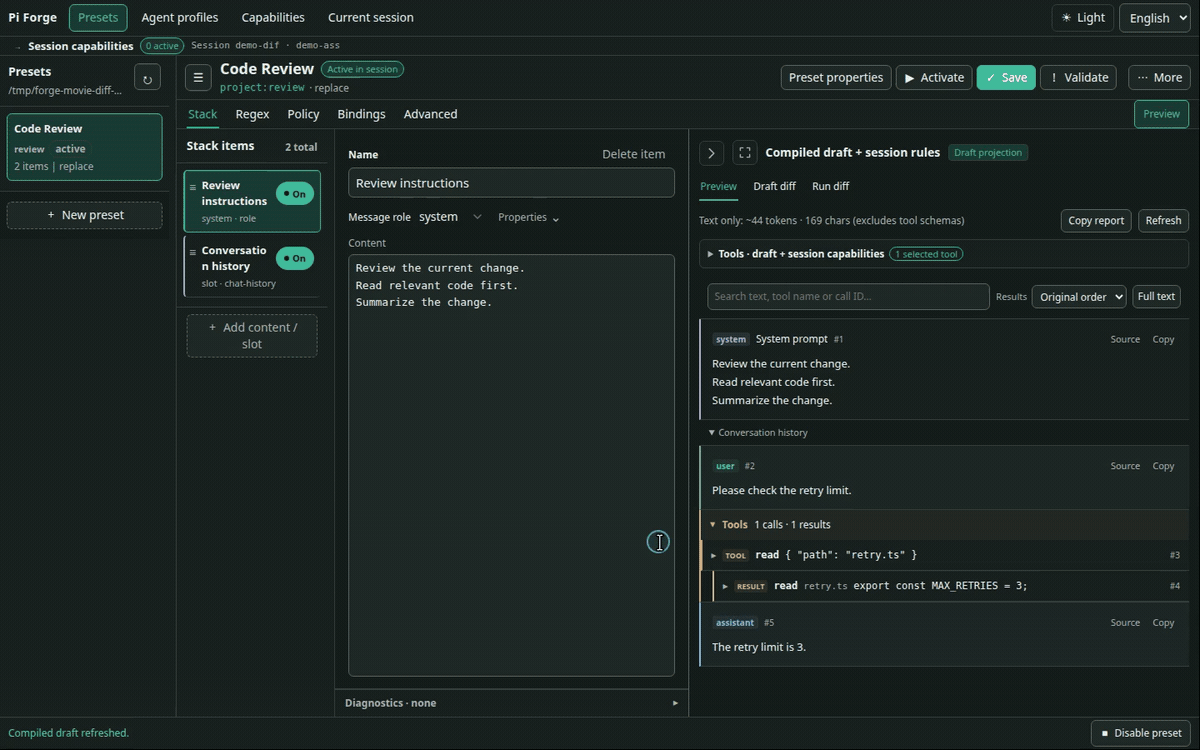Expand the Diagnostics none bar
1200x750 pixels.
511,703
